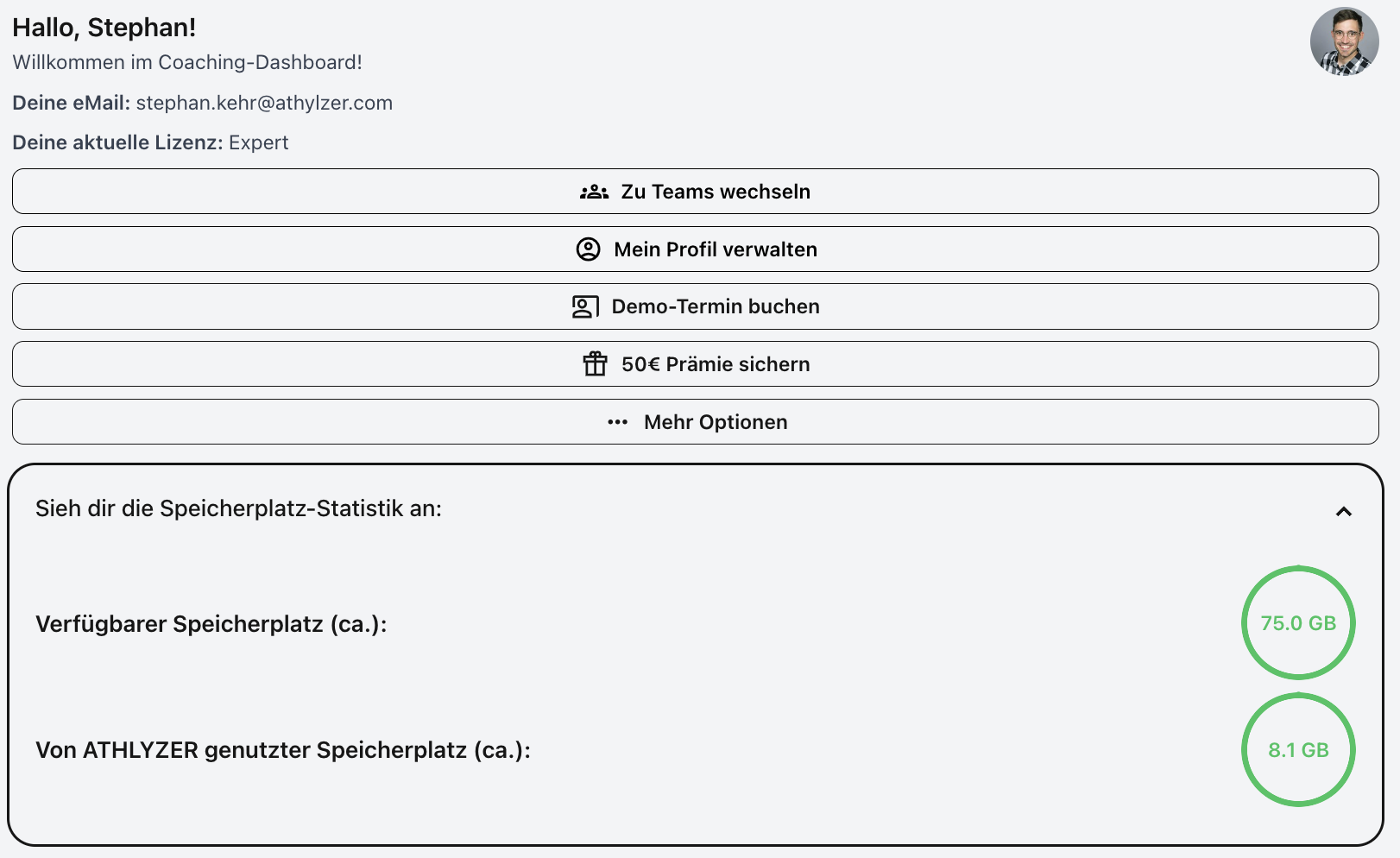The image size is (1400, 858).
Task: Open the user avatar photo
Action: [1343, 41]
